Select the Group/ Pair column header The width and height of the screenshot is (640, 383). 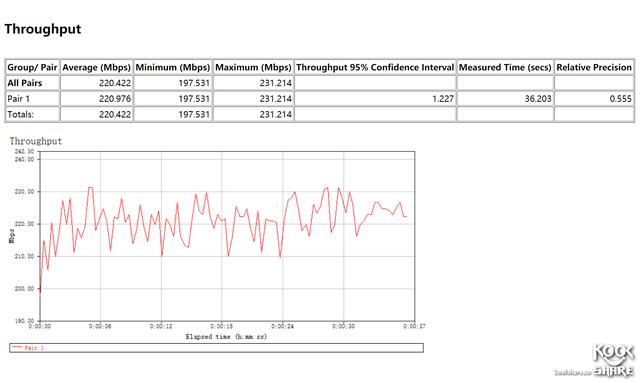tap(32, 67)
